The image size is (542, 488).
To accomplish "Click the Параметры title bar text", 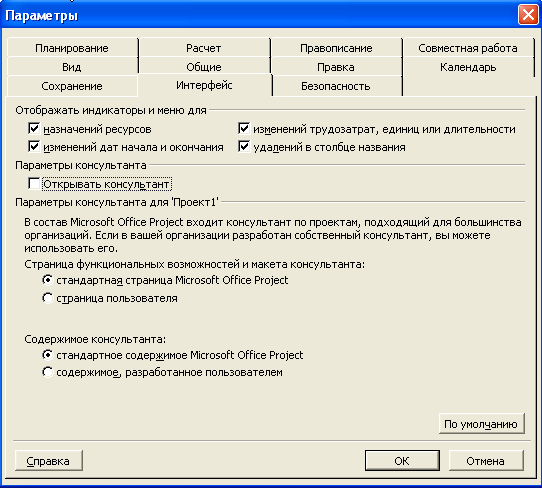I will click(x=42, y=16).
